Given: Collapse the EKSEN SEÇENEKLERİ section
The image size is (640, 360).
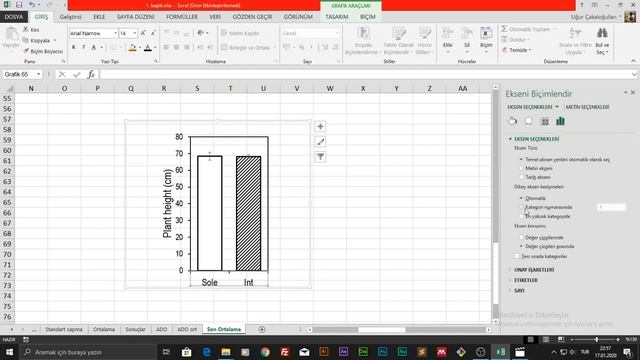Looking at the screenshot, I should [510, 139].
